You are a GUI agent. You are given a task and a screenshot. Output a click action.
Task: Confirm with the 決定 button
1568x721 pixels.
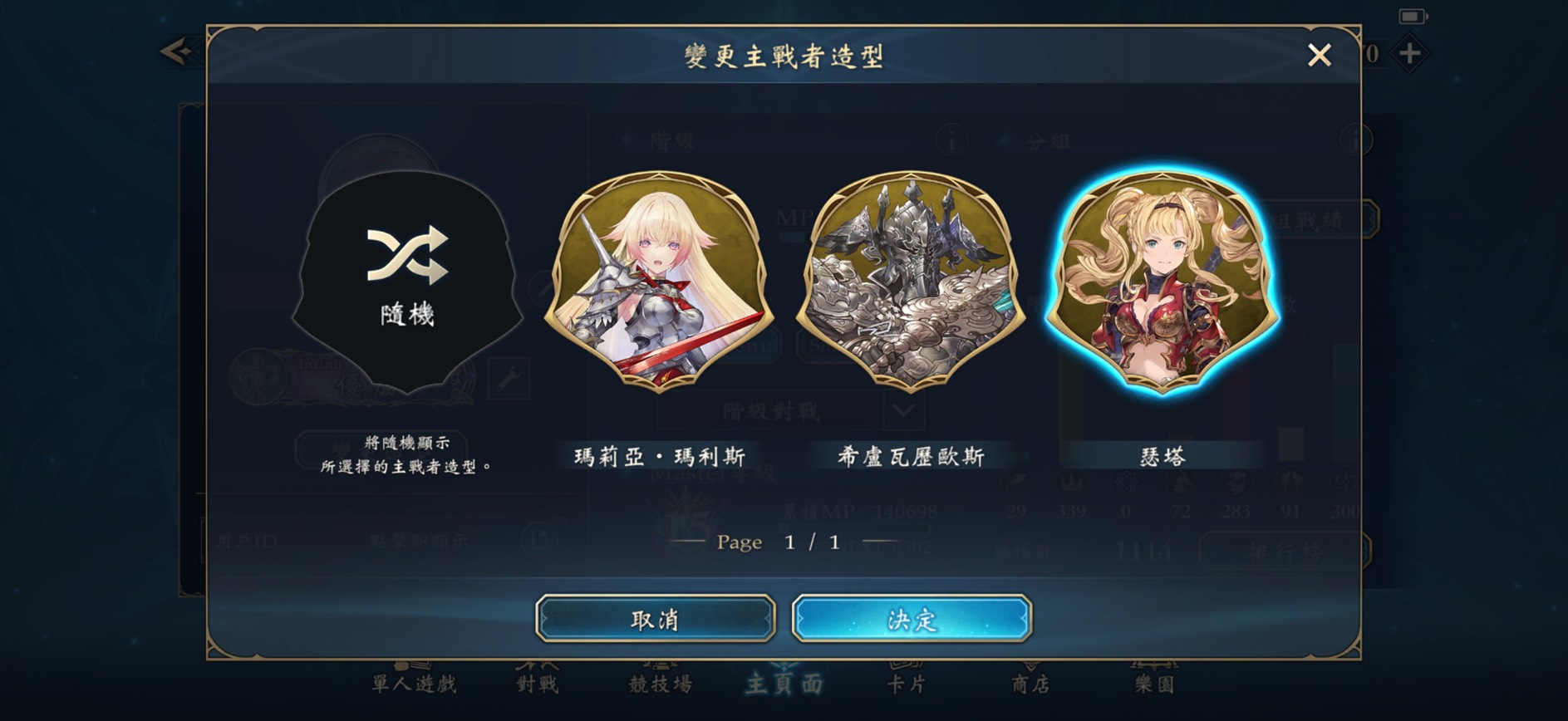912,619
